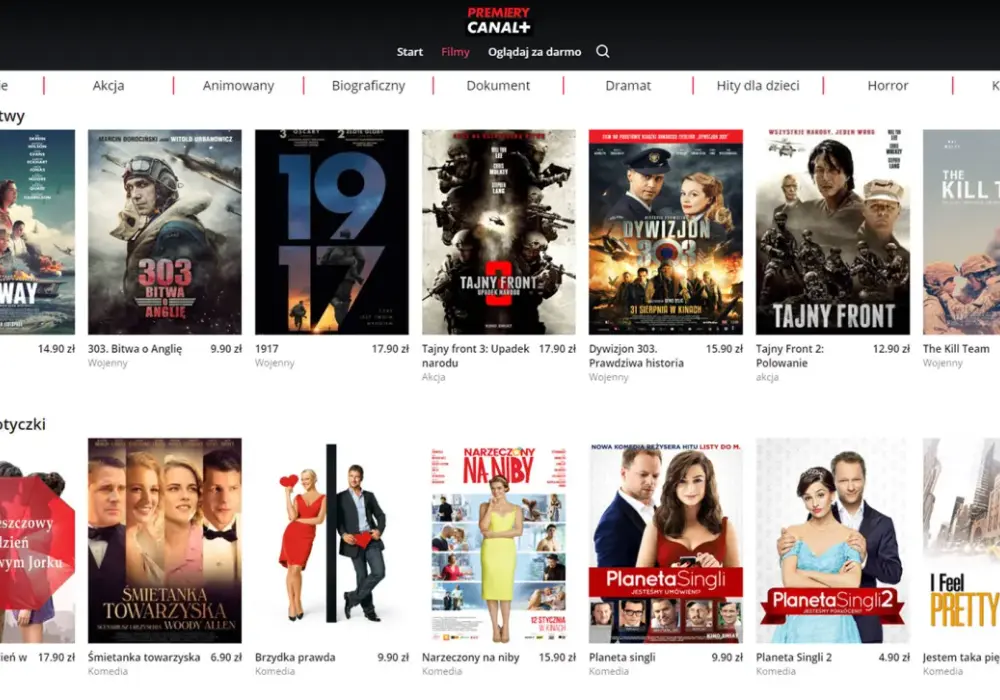Click the 6.90 zł price of Śmietanka towarzyska
This screenshot has height=700, width=1000.
coord(226,657)
